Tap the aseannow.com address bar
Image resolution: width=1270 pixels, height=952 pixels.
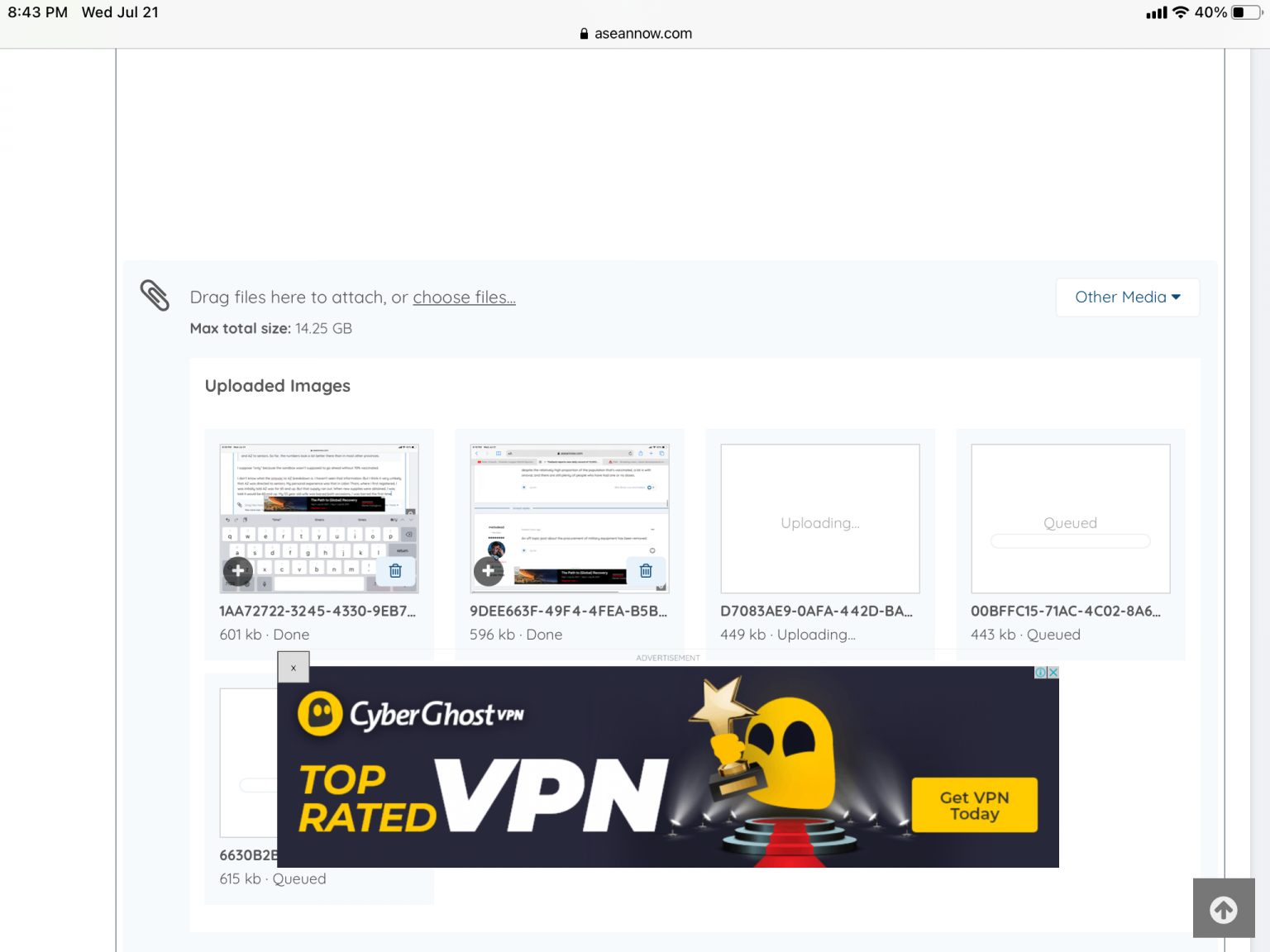click(635, 34)
